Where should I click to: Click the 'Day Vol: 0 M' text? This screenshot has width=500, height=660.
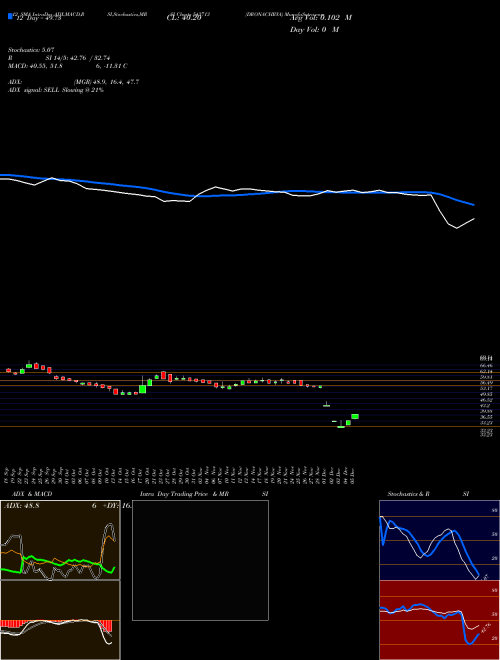click(314, 29)
